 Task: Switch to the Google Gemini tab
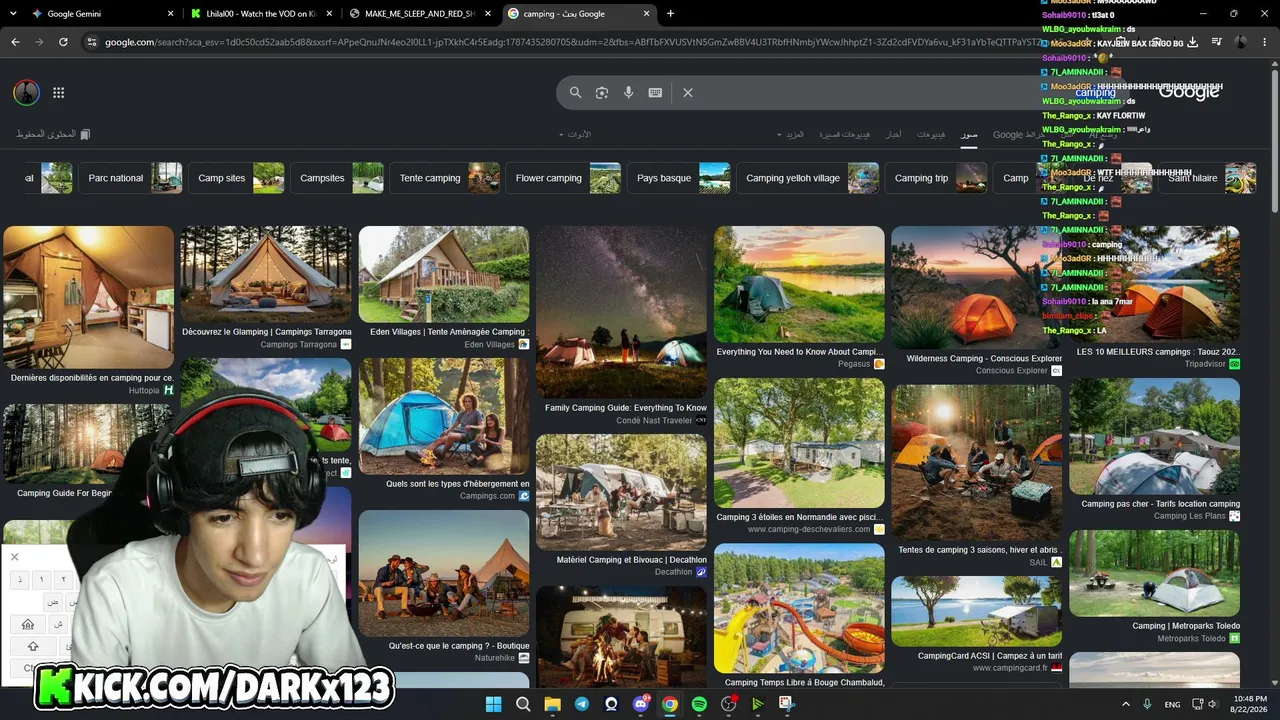[103, 14]
